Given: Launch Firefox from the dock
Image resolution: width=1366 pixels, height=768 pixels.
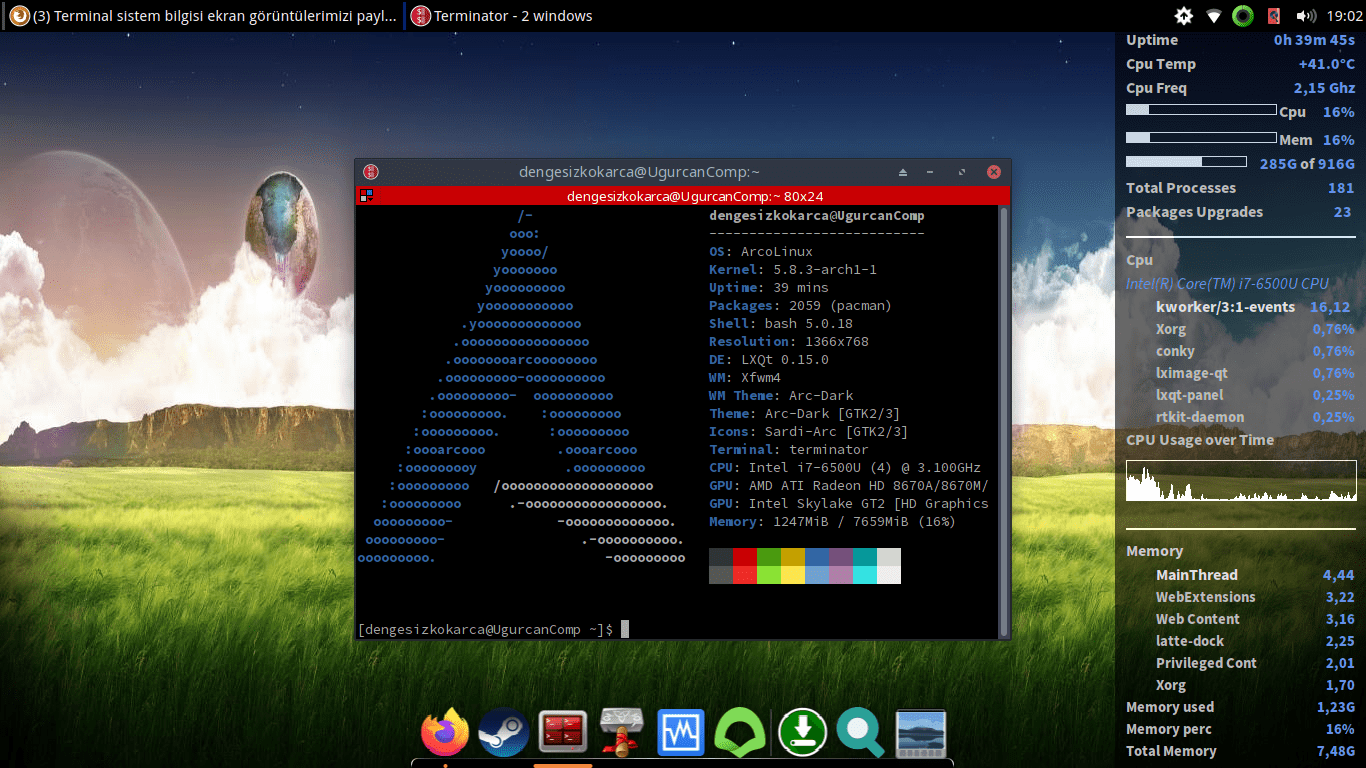Looking at the screenshot, I should tap(445, 733).
